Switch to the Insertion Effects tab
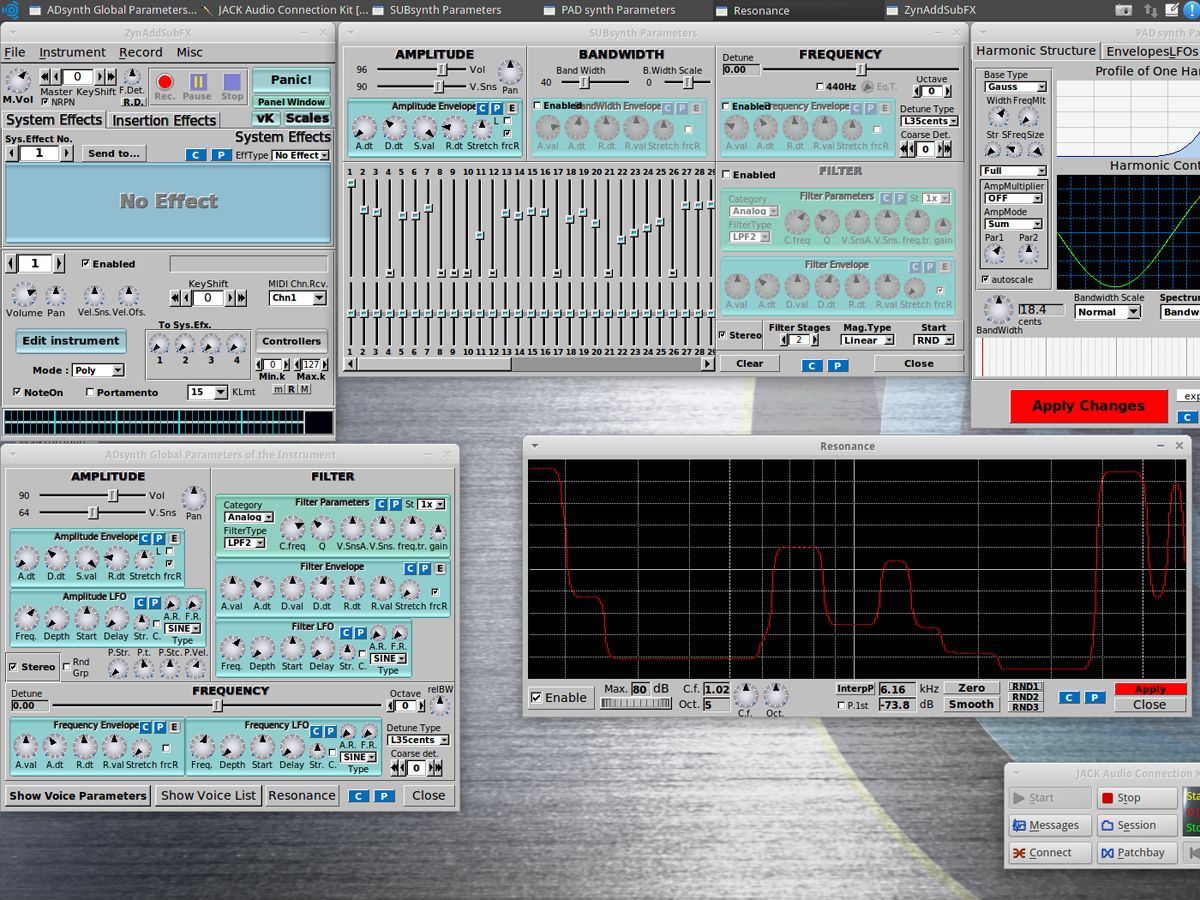The image size is (1200, 900). click(x=163, y=120)
